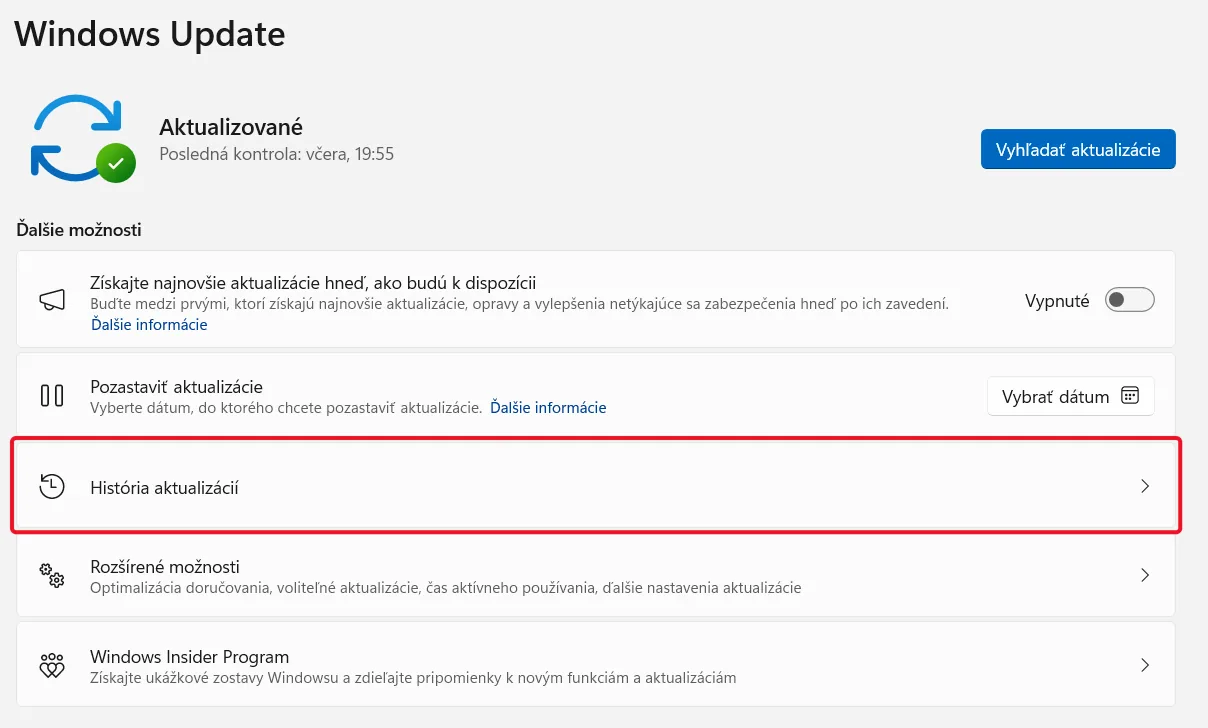Open Rozšírené možnosti chevron arrow
This screenshot has height=728, width=1208.
(1146, 575)
